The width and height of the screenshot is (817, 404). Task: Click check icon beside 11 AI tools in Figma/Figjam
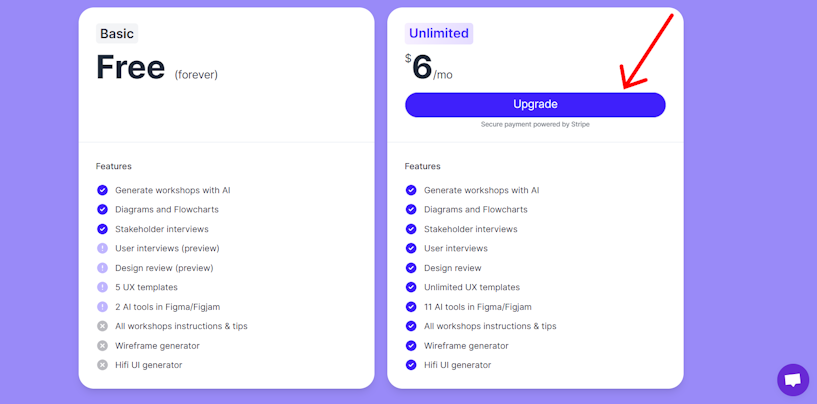coord(411,307)
